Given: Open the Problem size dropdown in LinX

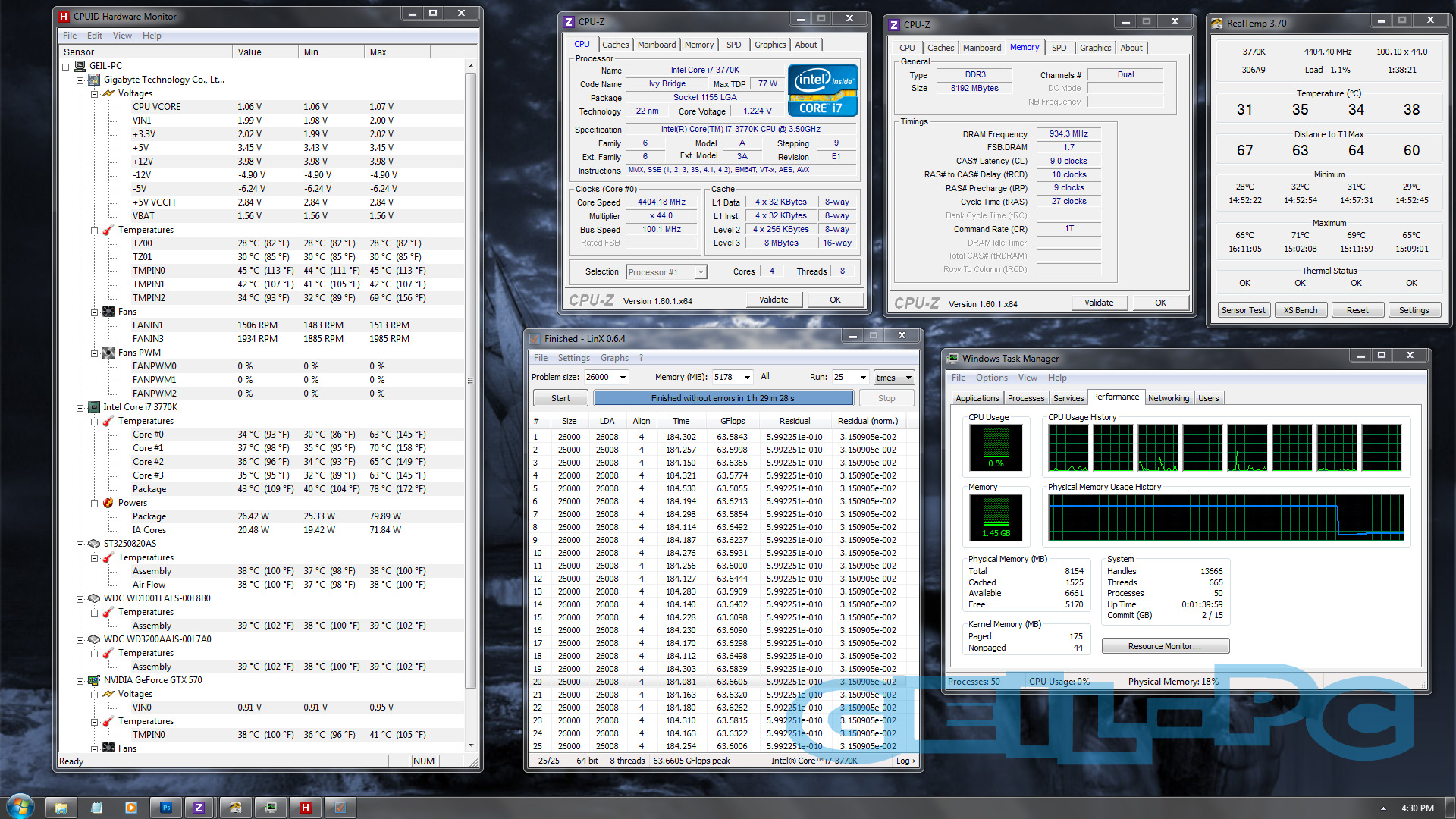Looking at the screenshot, I should [x=623, y=378].
